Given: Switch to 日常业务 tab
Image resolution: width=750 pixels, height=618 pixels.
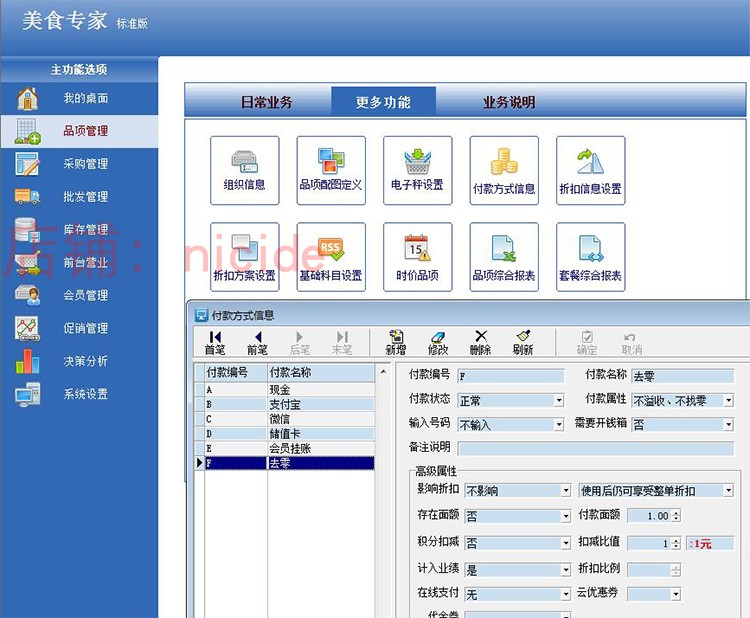Looking at the screenshot, I should point(267,102).
